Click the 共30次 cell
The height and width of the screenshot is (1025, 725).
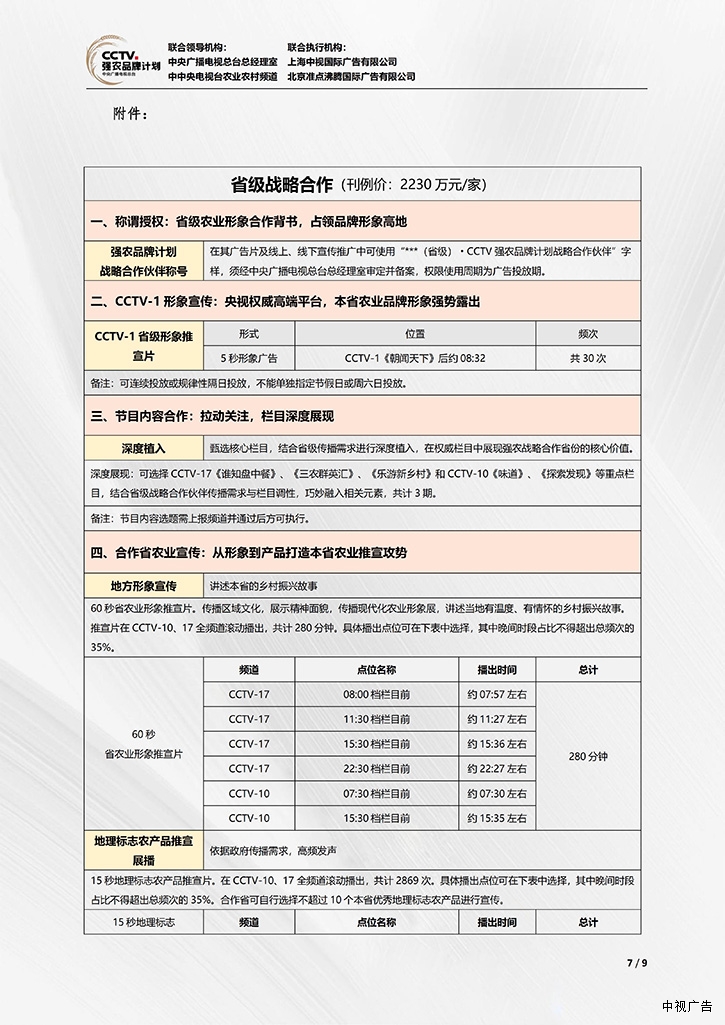pos(588,358)
